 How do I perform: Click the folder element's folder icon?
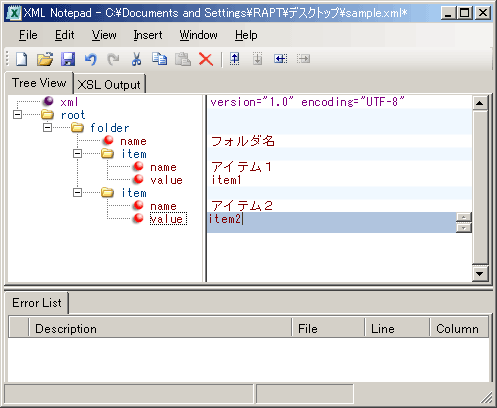pyautogui.click(x=77, y=127)
